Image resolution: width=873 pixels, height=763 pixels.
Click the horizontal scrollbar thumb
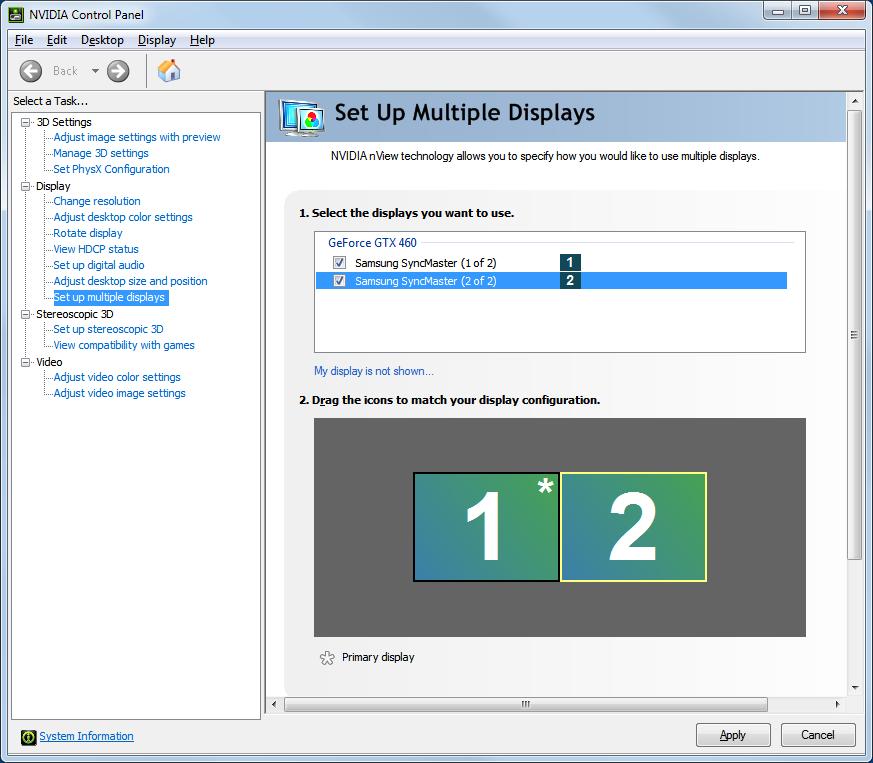[x=526, y=705]
